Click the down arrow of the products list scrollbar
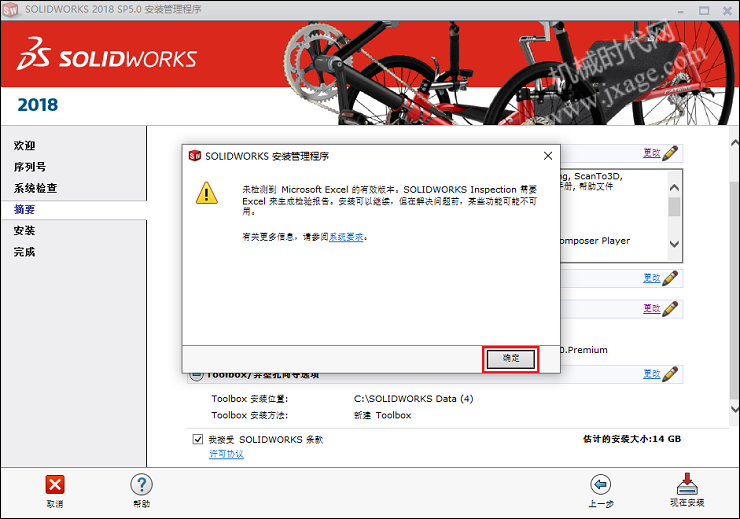The height and width of the screenshot is (519, 740). [674, 244]
